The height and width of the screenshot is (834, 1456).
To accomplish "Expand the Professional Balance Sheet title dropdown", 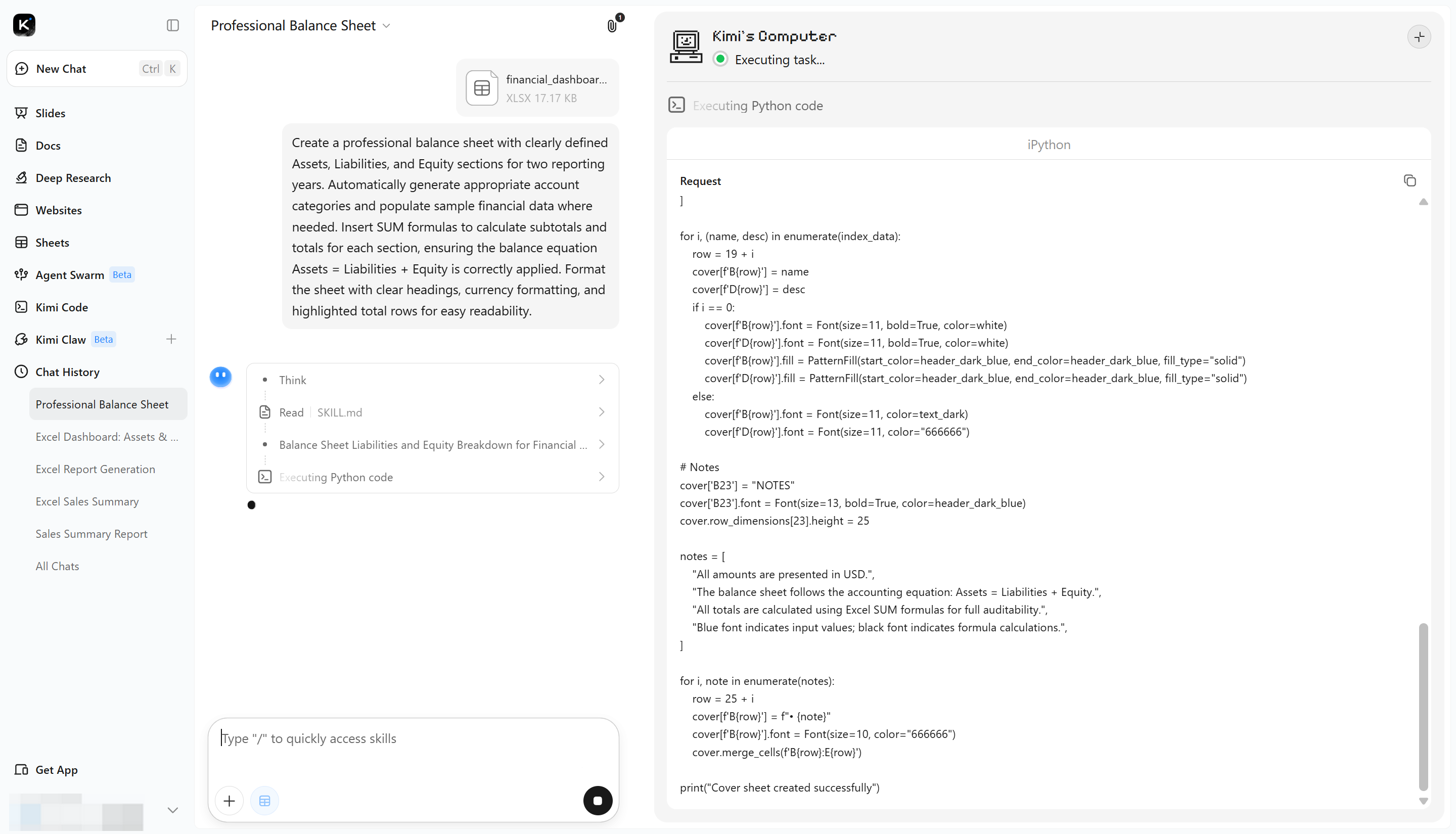I will (386, 26).
